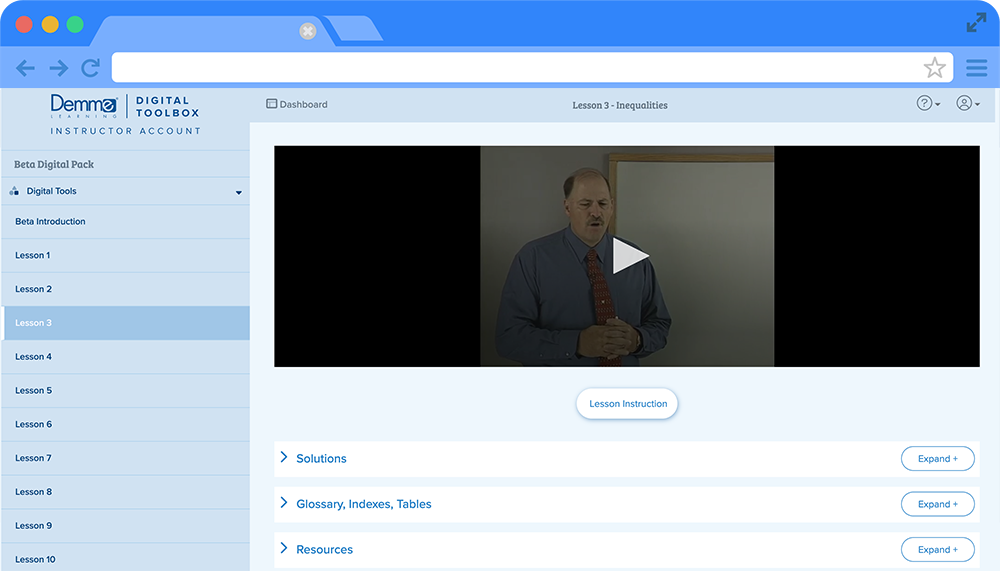Image resolution: width=1000 pixels, height=571 pixels.
Task: Open the help question mark menu
Action: tap(928, 103)
